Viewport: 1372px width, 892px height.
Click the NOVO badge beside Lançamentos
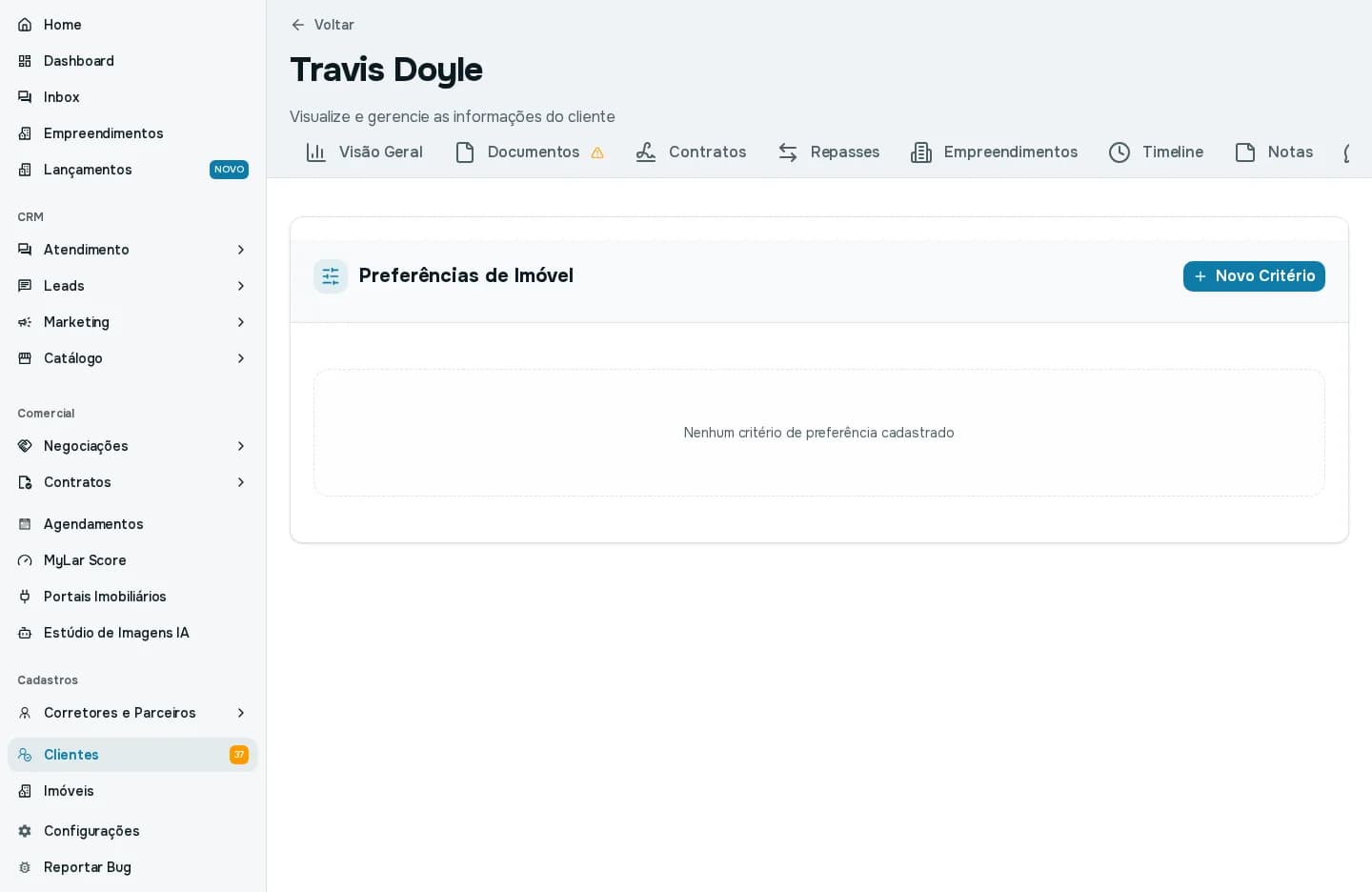click(x=229, y=170)
